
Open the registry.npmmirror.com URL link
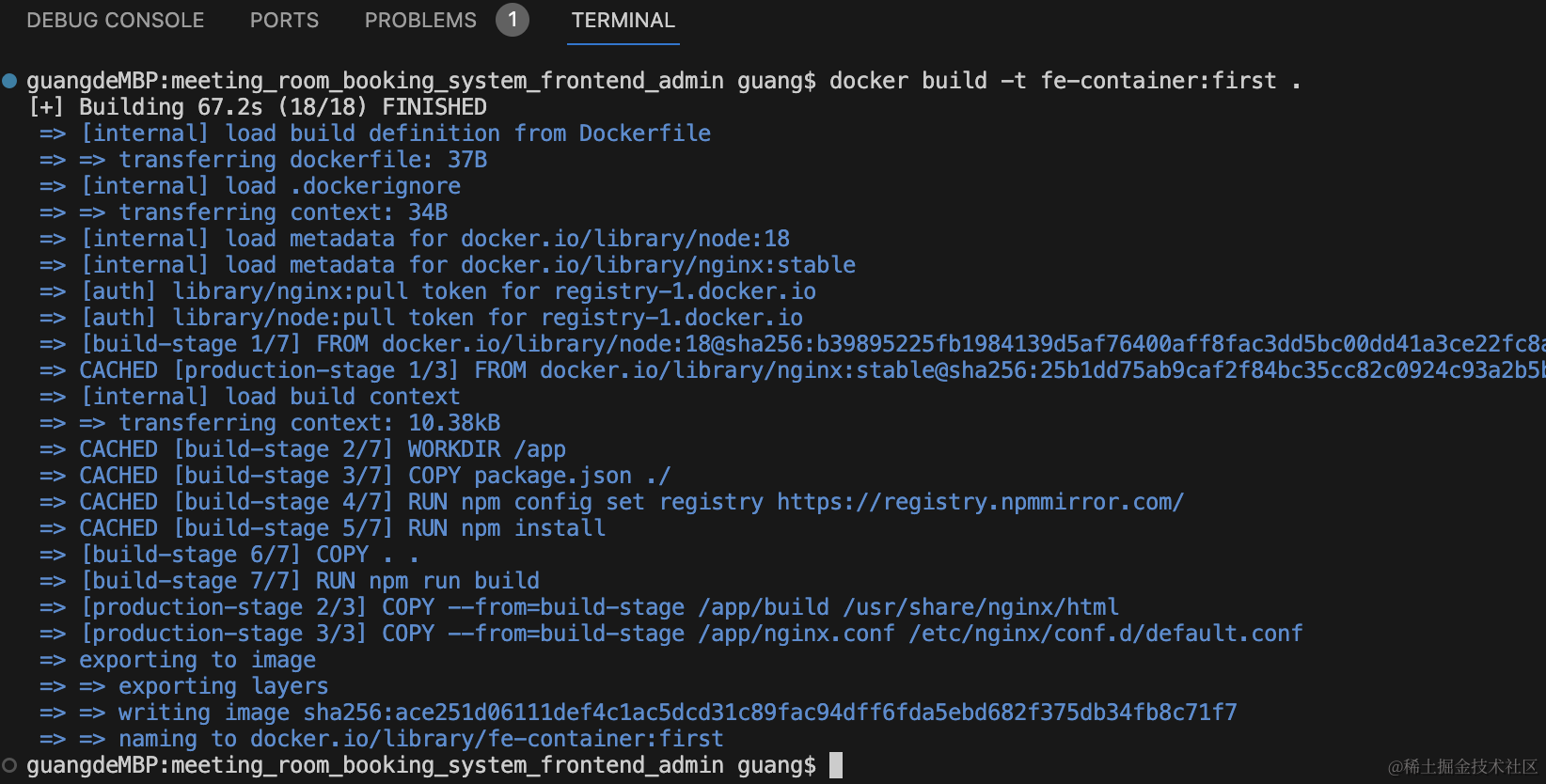coord(980,502)
